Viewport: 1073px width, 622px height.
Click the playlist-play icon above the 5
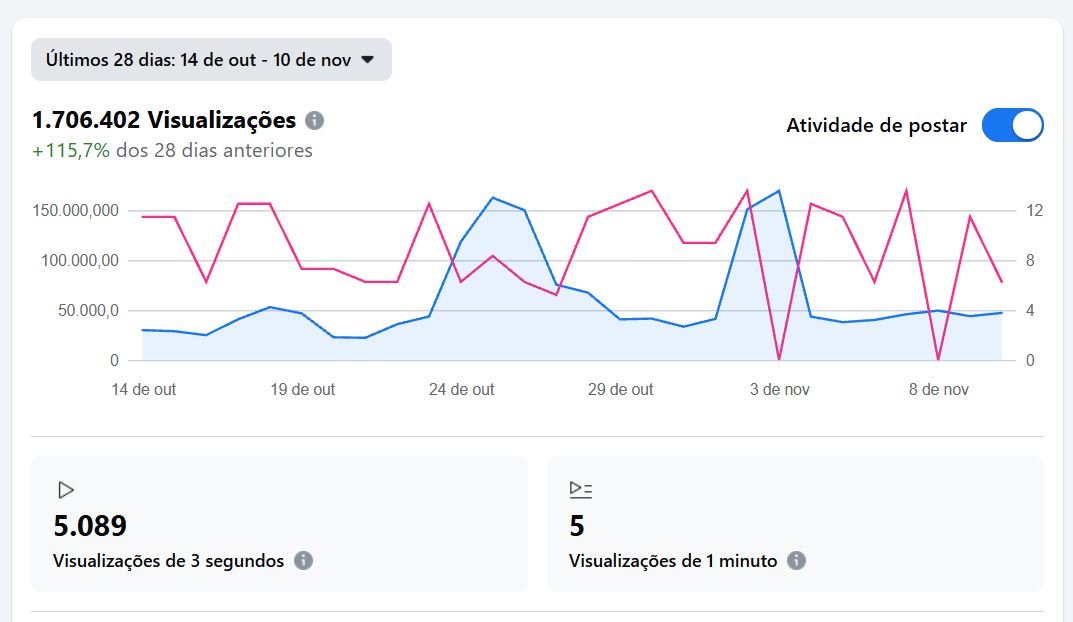pos(580,489)
